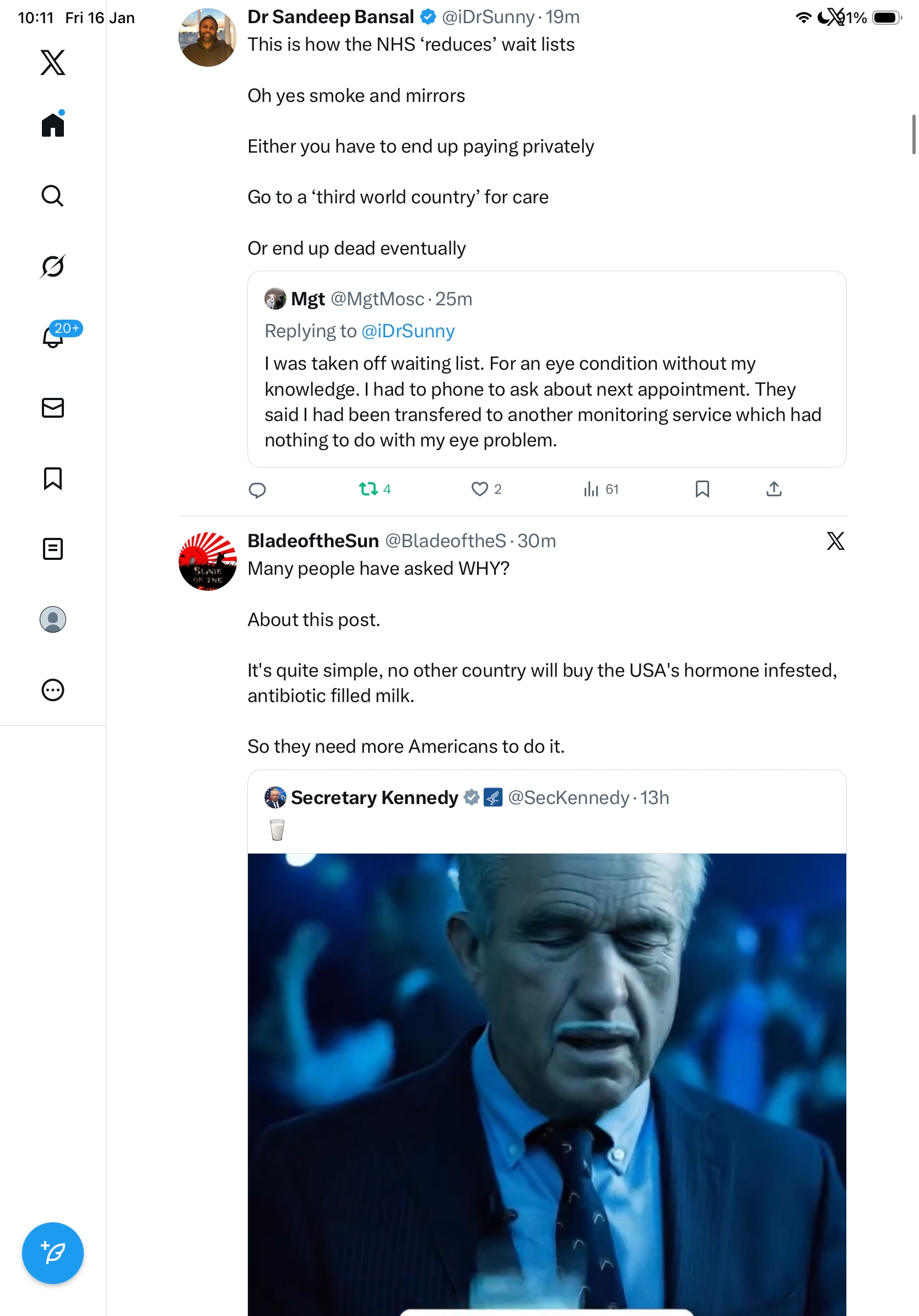919x1316 pixels.
Task: Expand the More options circle menu
Action: point(53,689)
